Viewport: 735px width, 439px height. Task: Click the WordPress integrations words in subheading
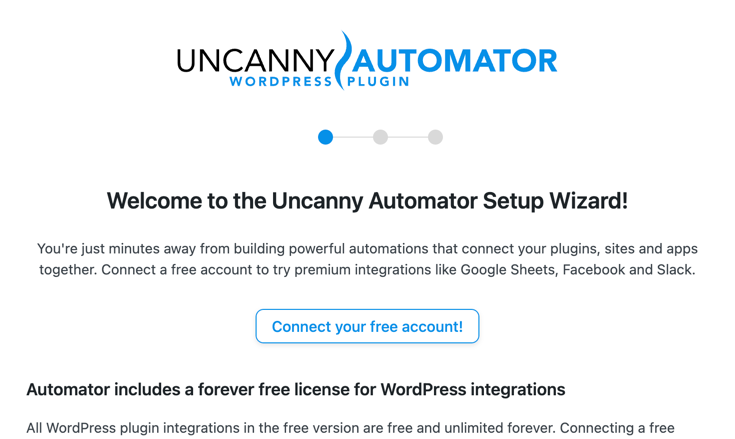tap(472, 389)
